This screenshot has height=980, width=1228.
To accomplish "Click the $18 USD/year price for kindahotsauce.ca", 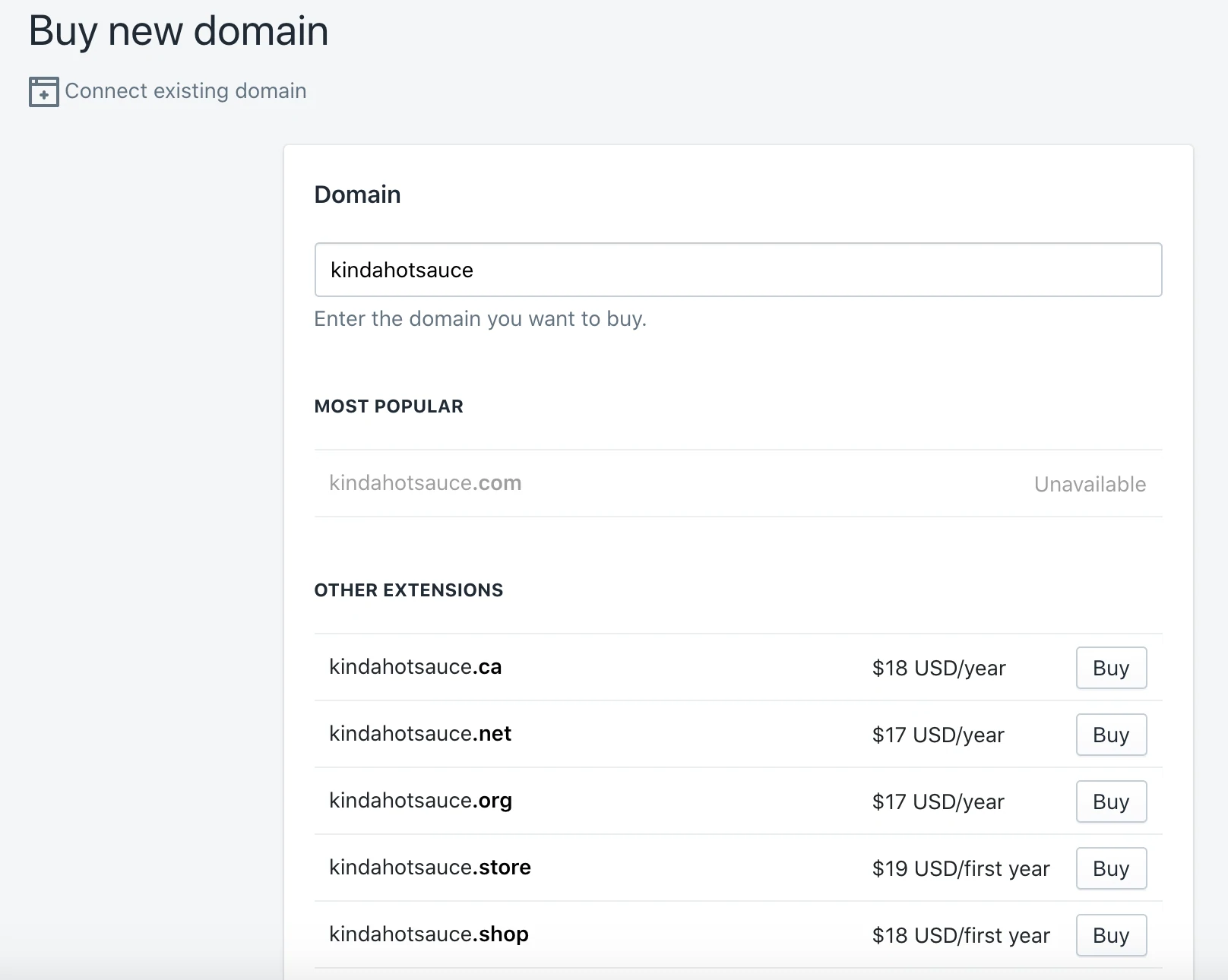I will (x=938, y=668).
